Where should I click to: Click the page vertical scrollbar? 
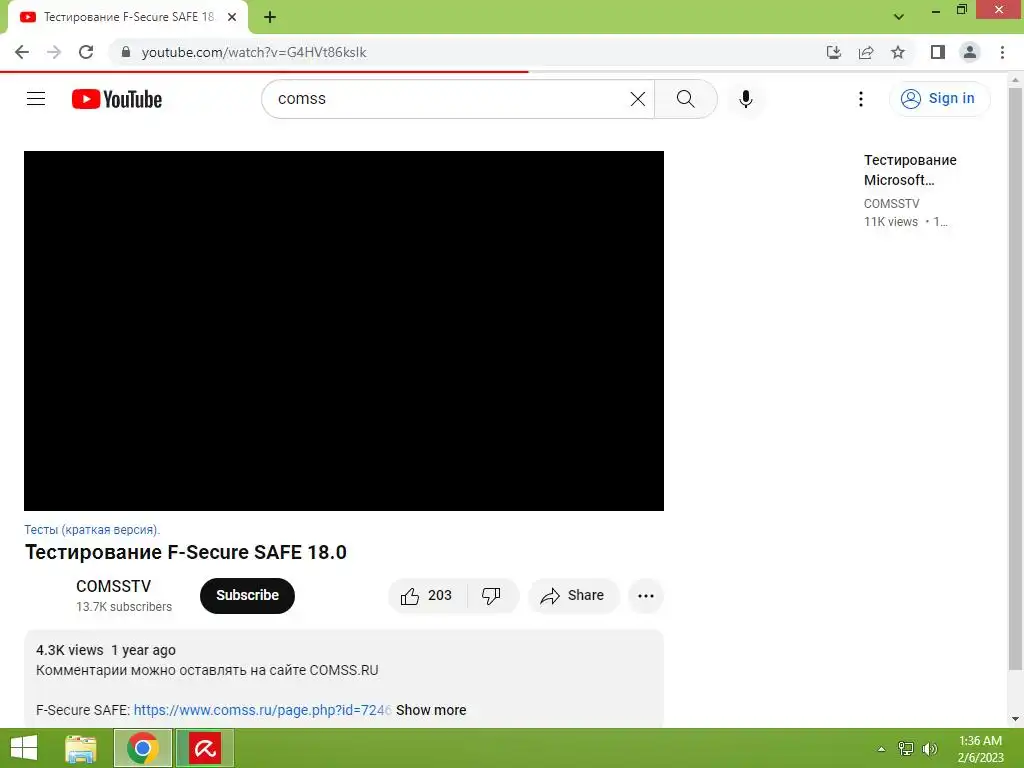coord(1015,379)
